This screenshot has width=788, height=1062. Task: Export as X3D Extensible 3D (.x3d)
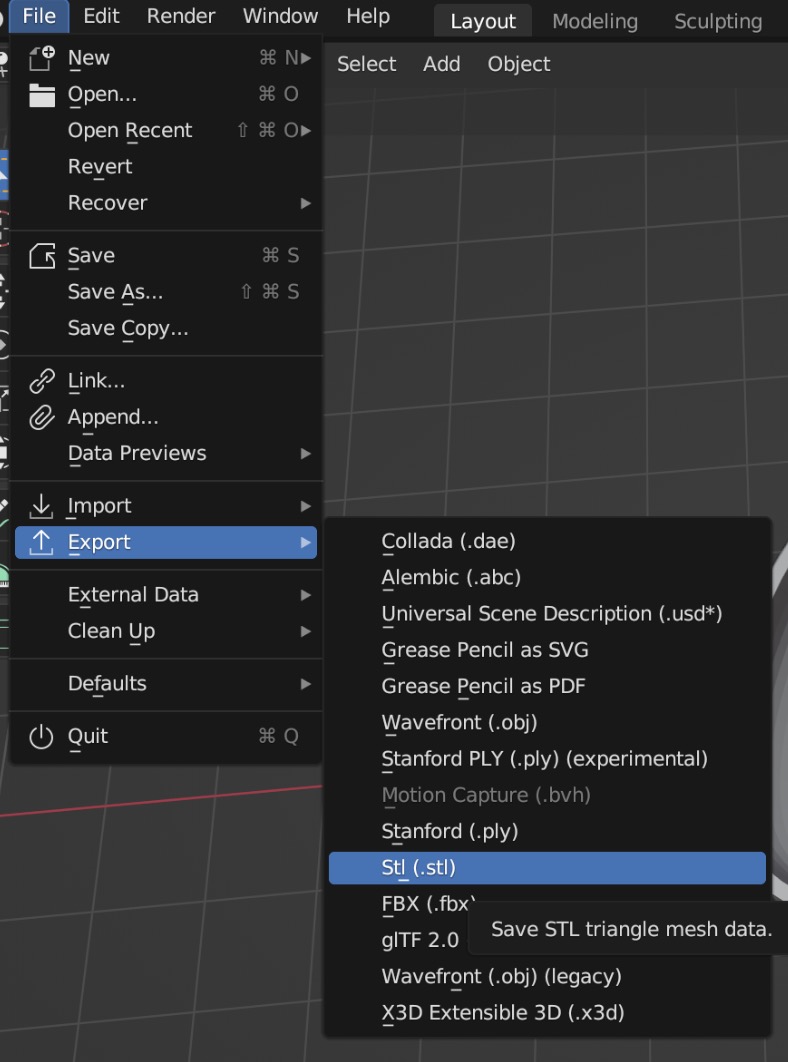[547, 1013]
